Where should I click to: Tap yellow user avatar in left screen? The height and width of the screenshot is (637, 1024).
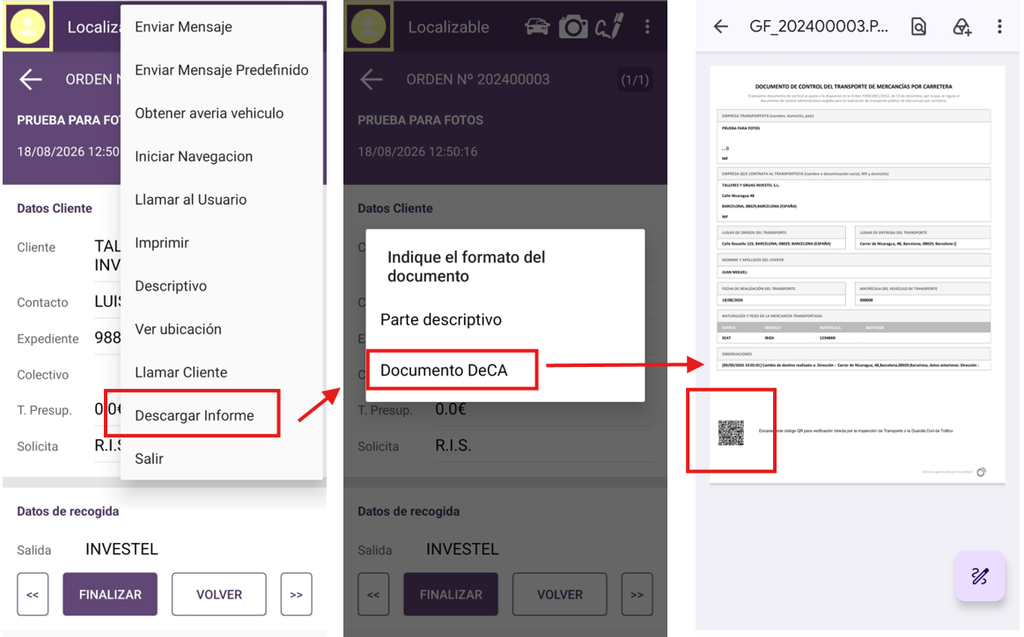28,25
